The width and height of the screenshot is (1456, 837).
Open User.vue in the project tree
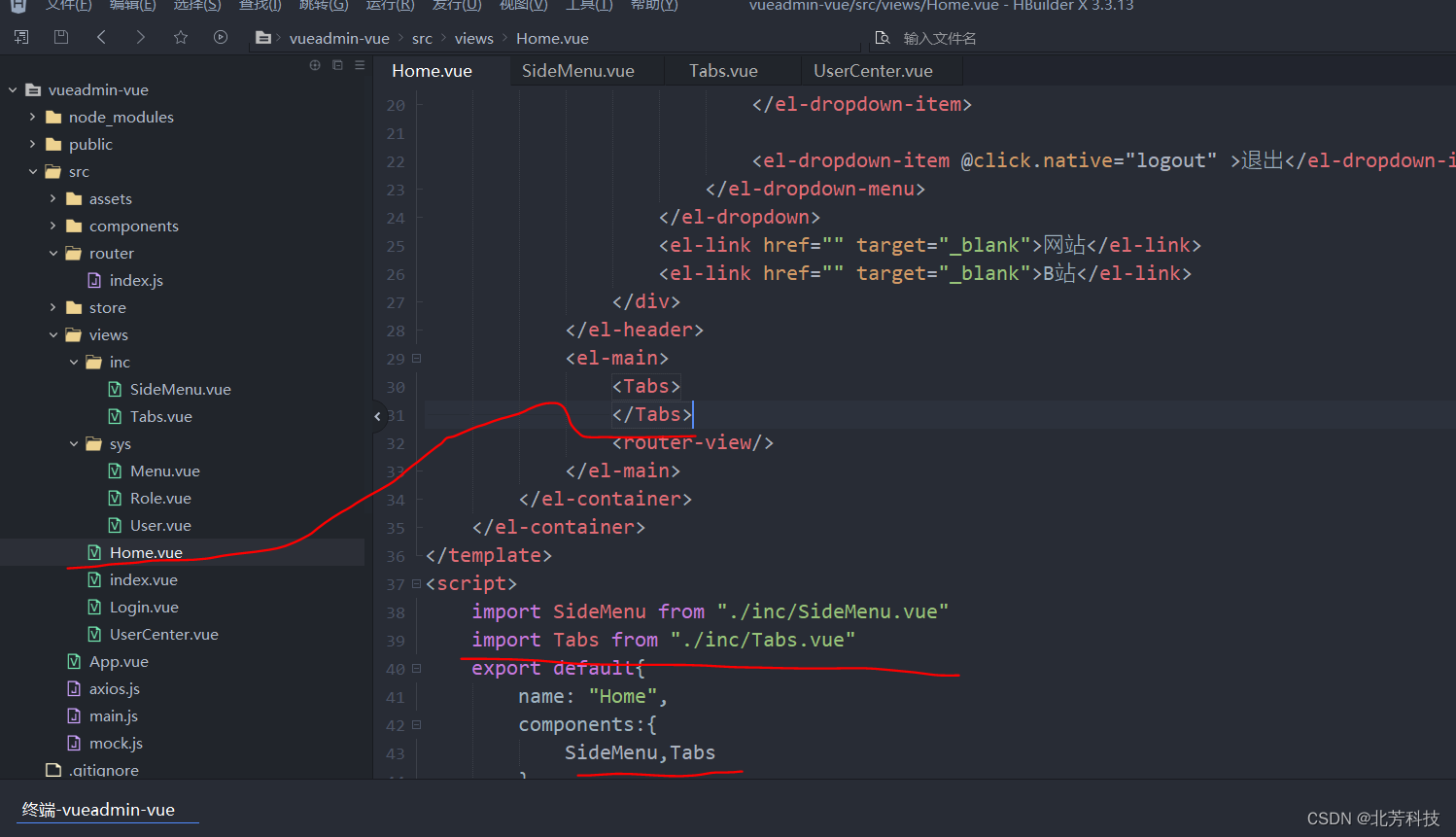[160, 525]
